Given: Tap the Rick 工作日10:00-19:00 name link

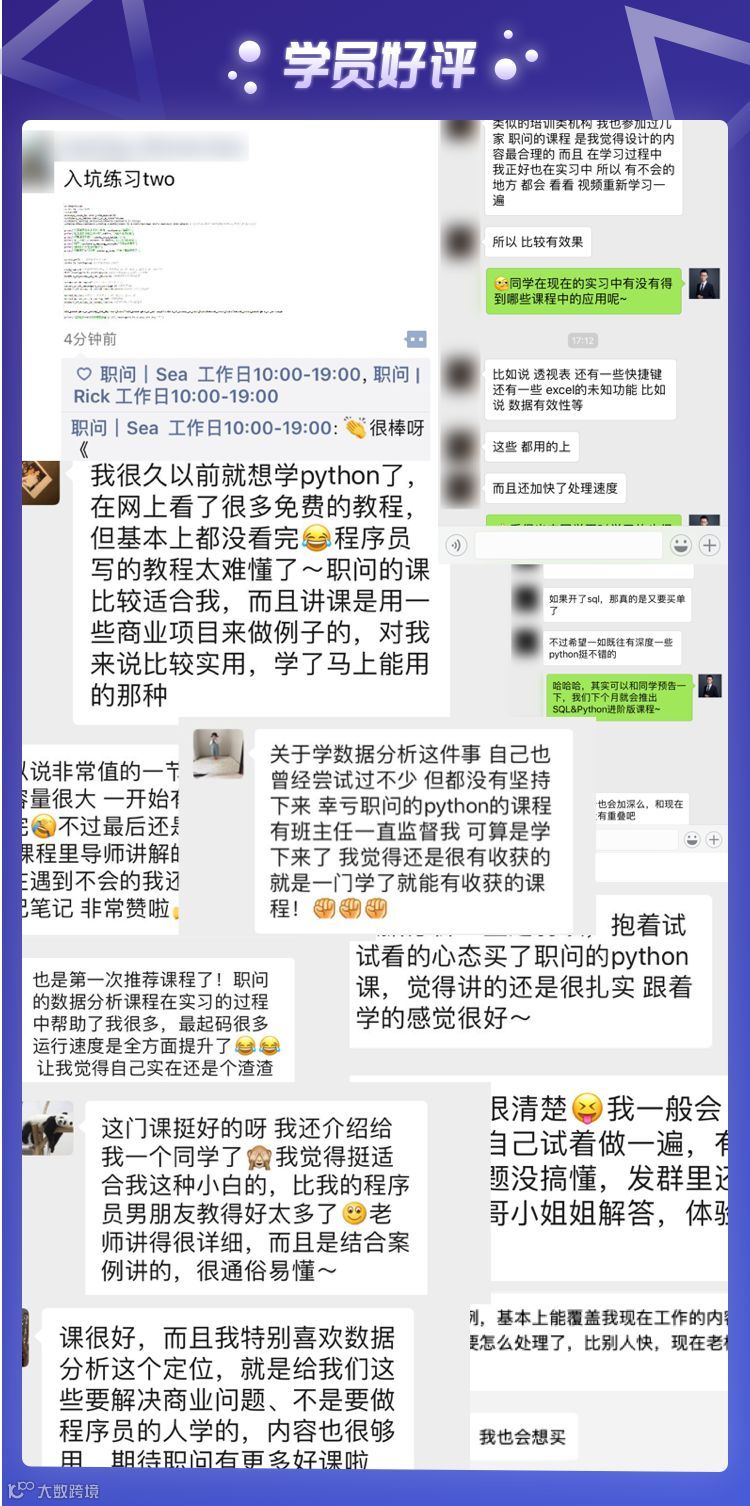Looking at the screenshot, I should coord(176,396).
